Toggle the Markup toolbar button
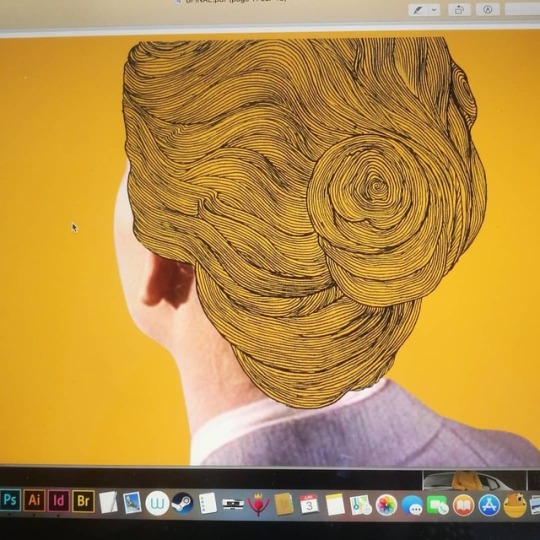540x540 pixels. [x=487, y=10]
